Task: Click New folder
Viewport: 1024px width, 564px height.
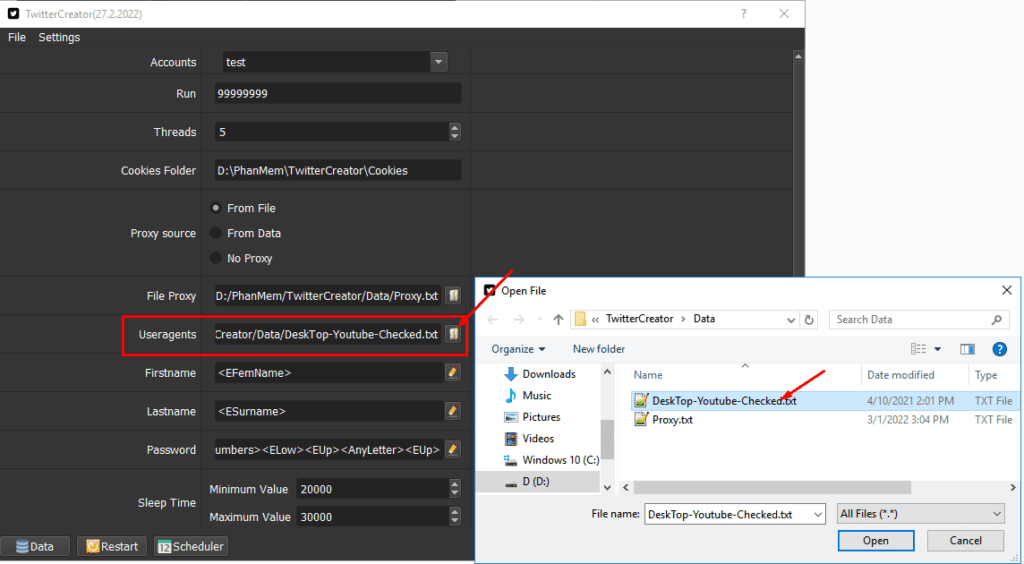Action: pyautogui.click(x=599, y=349)
